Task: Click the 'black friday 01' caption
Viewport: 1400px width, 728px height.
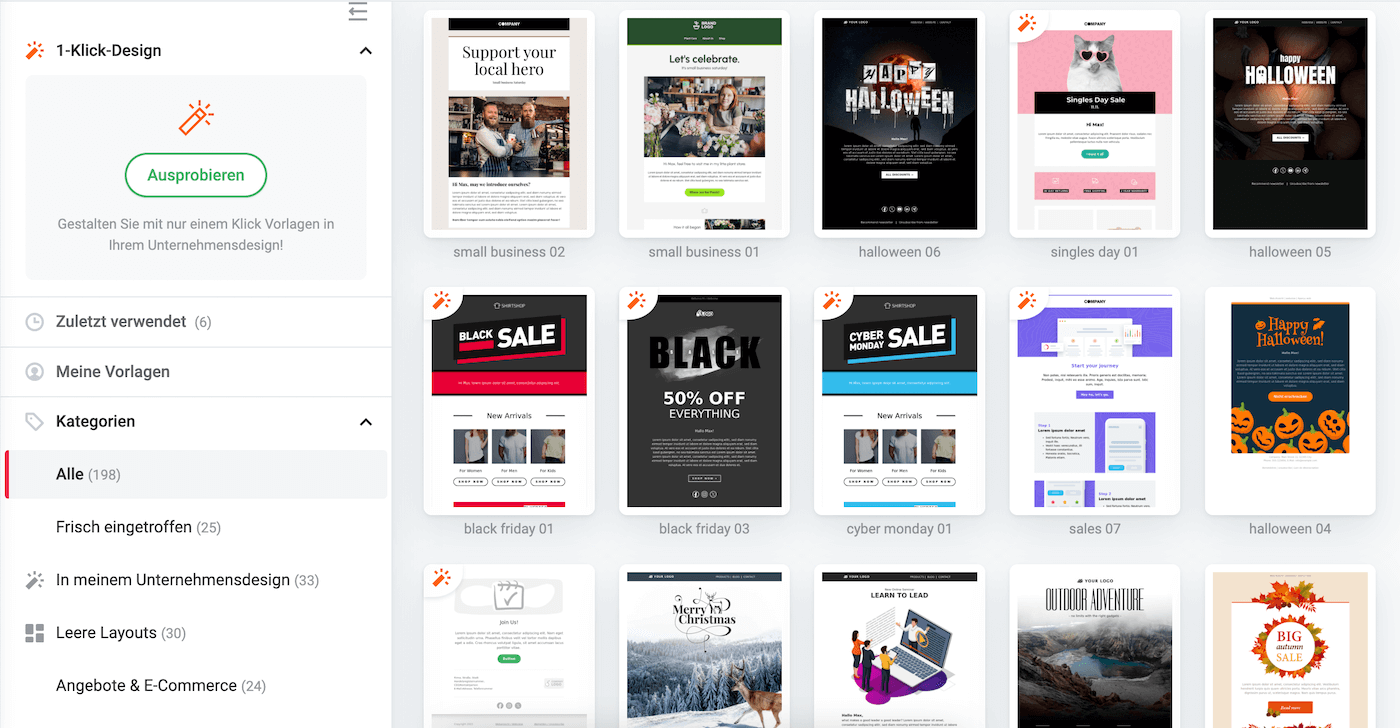Action: (509, 529)
